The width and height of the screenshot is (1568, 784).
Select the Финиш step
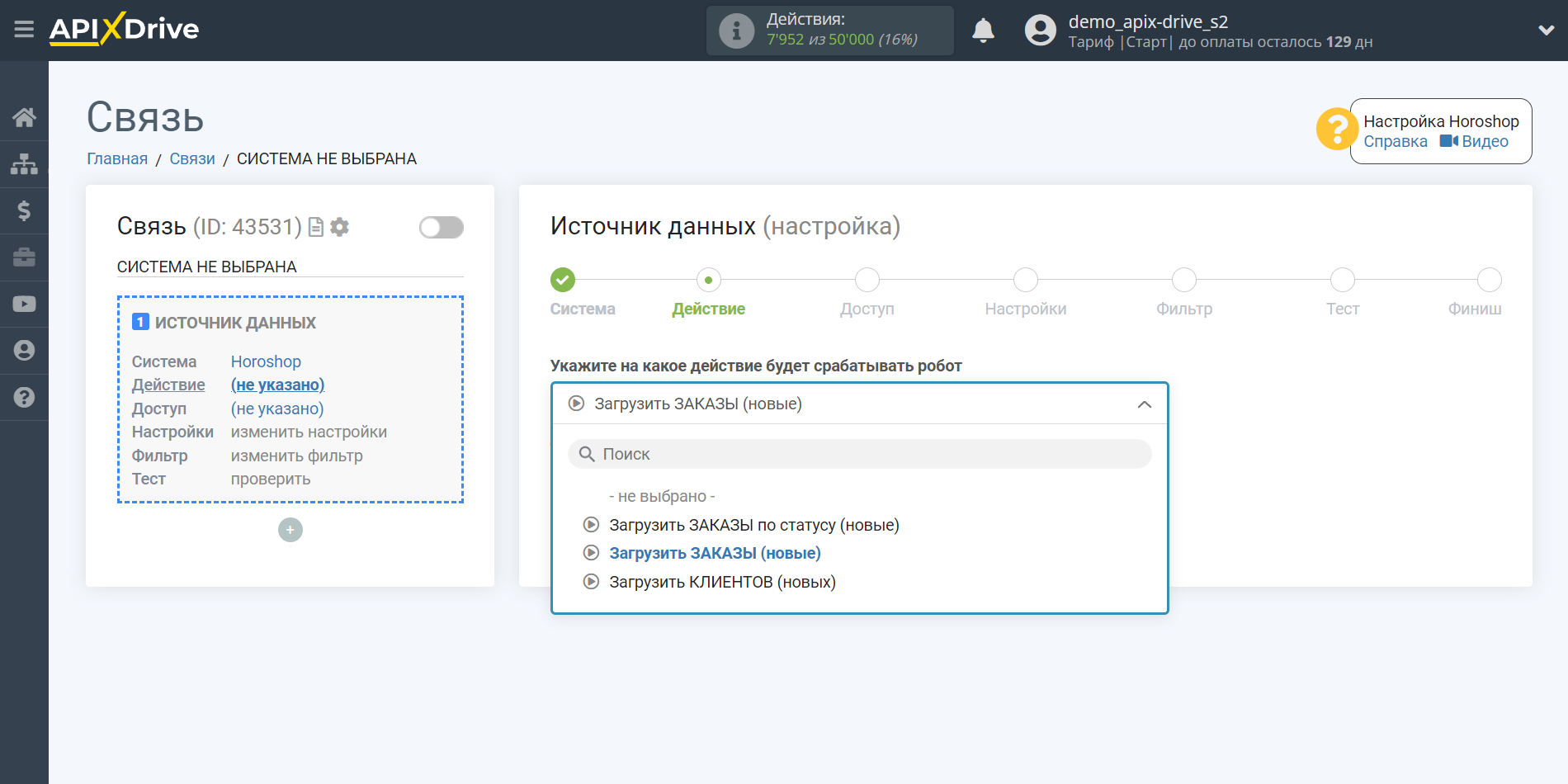click(1489, 280)
